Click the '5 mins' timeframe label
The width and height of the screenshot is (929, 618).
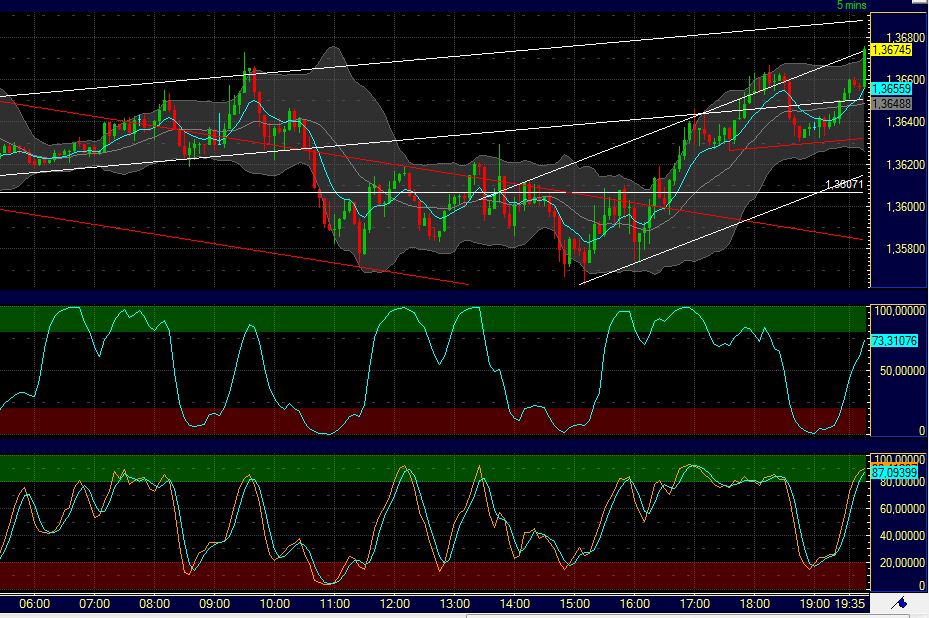[x=851, y=5]
